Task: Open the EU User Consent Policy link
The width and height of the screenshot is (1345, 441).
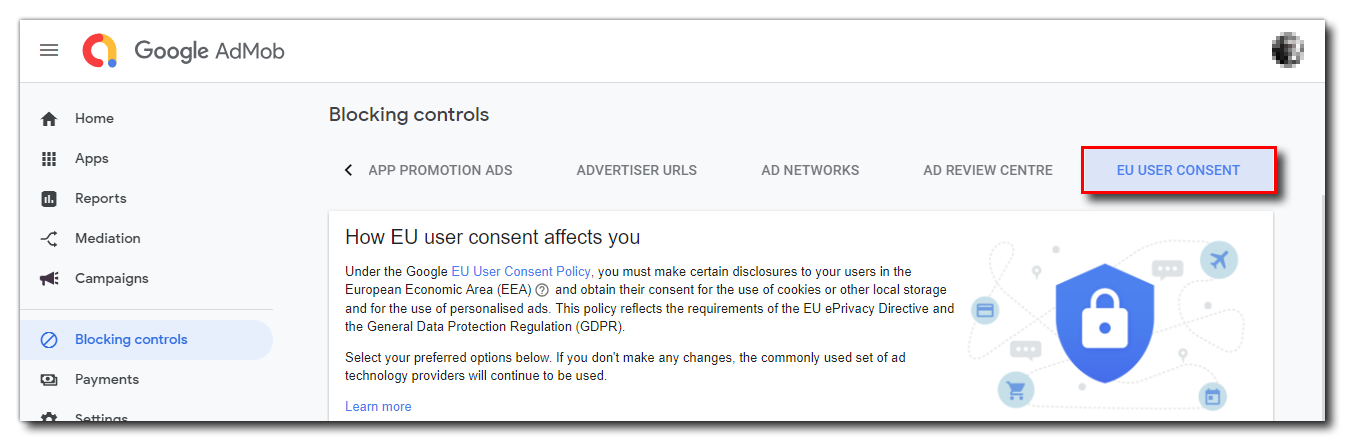Action: tap(521, 271)
